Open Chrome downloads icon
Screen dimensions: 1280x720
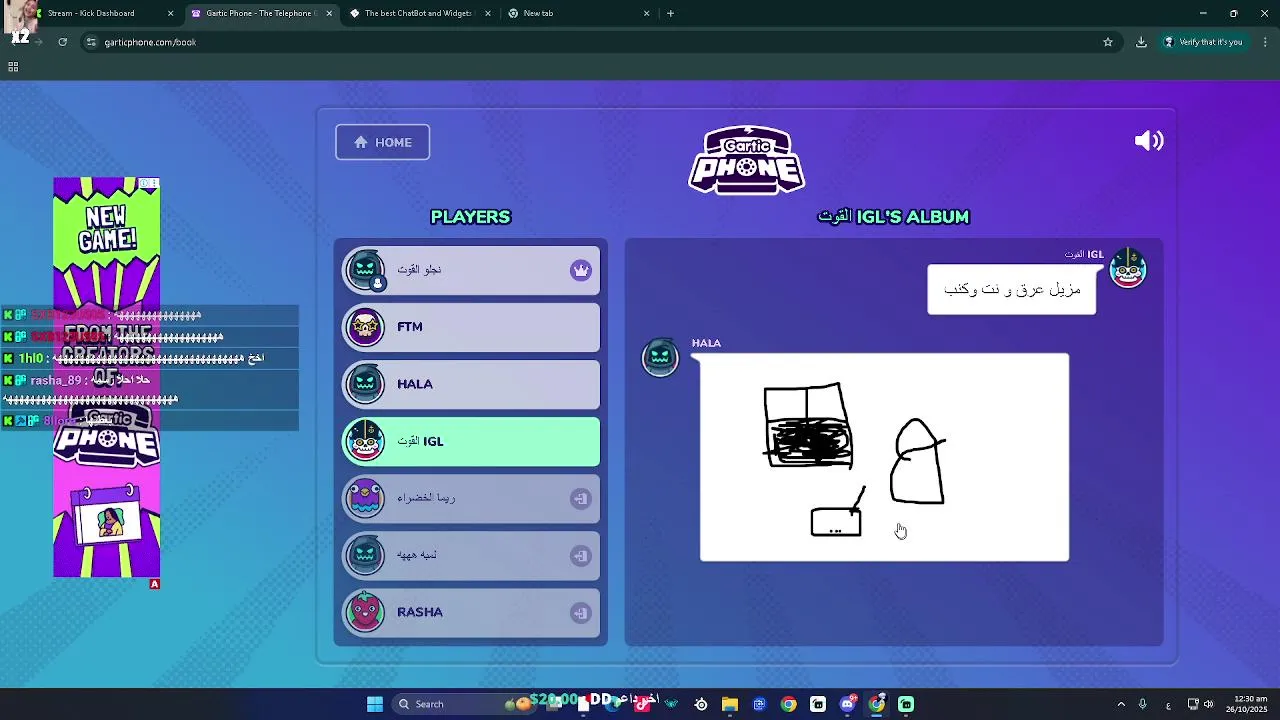click(x=1141, y=42)
